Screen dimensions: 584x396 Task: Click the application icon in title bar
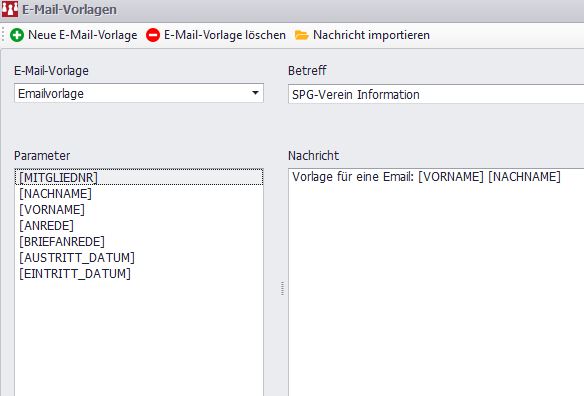9,9
